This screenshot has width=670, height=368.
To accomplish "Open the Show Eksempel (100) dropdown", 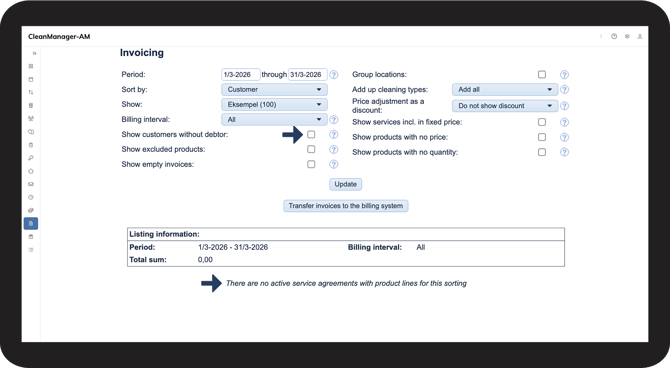I will tap(274, 104).
